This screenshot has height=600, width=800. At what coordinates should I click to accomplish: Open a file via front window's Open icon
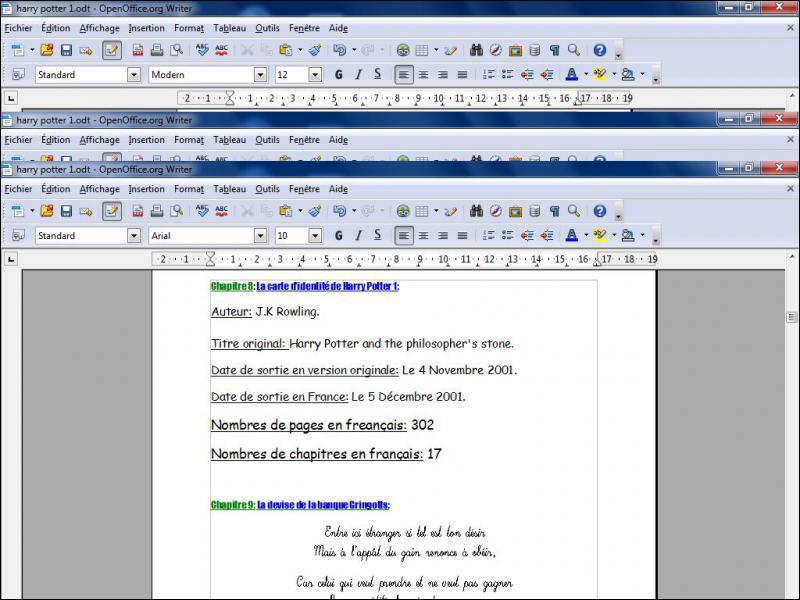click(x=47, y=211)
